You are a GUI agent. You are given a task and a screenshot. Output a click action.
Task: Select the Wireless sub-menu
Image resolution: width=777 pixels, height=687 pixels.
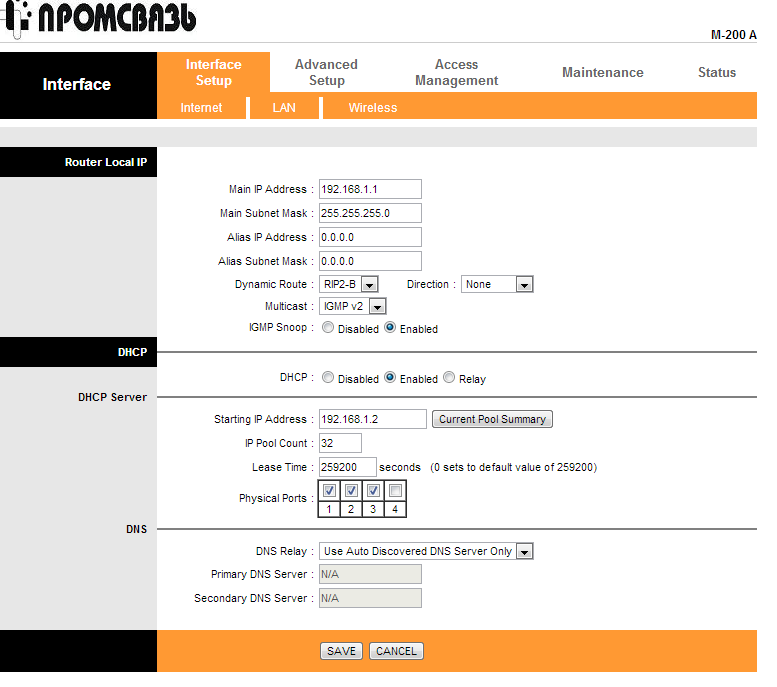(x=372, y=108)
